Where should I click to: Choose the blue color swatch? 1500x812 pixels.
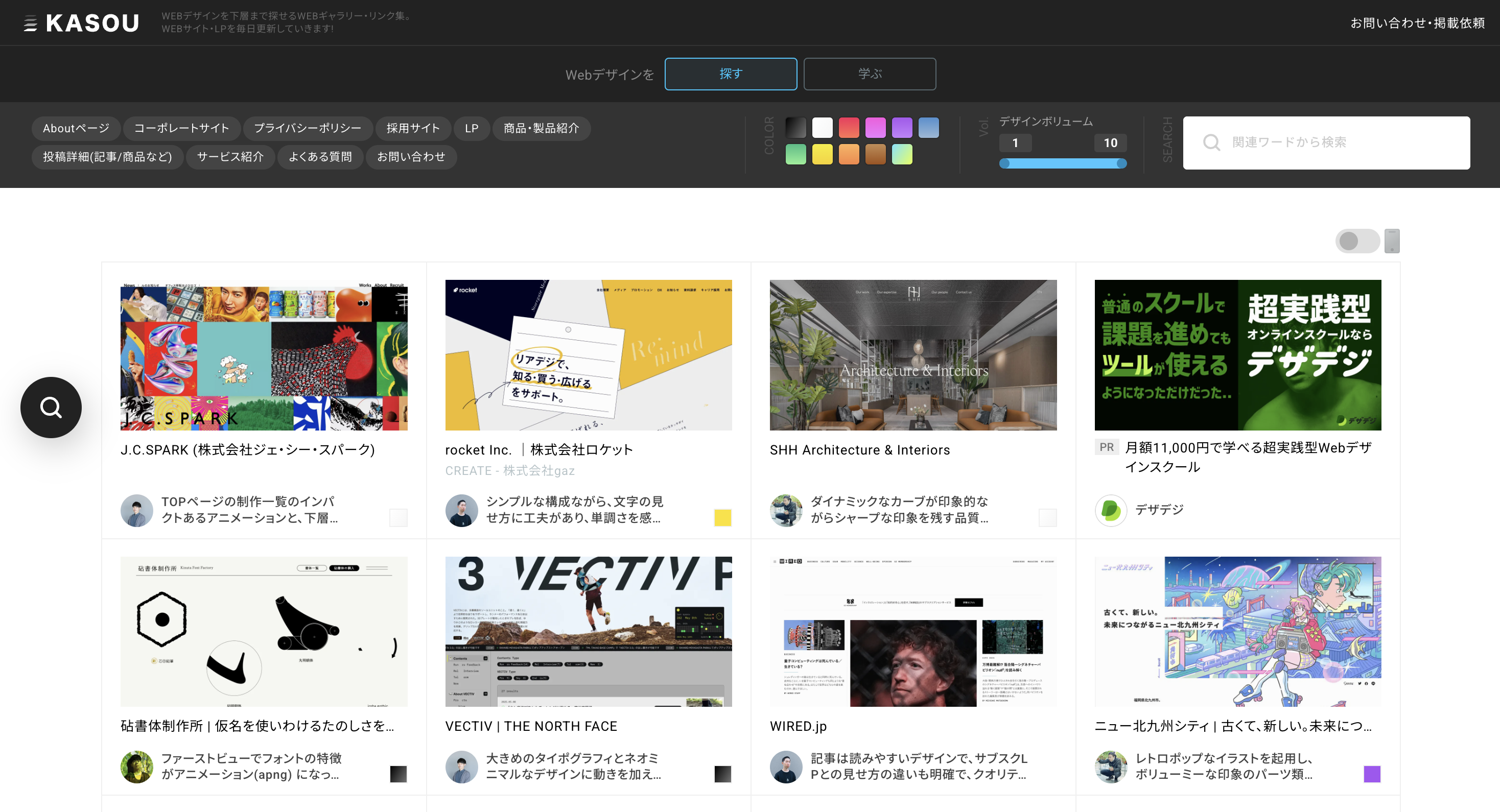coord(929,128)
